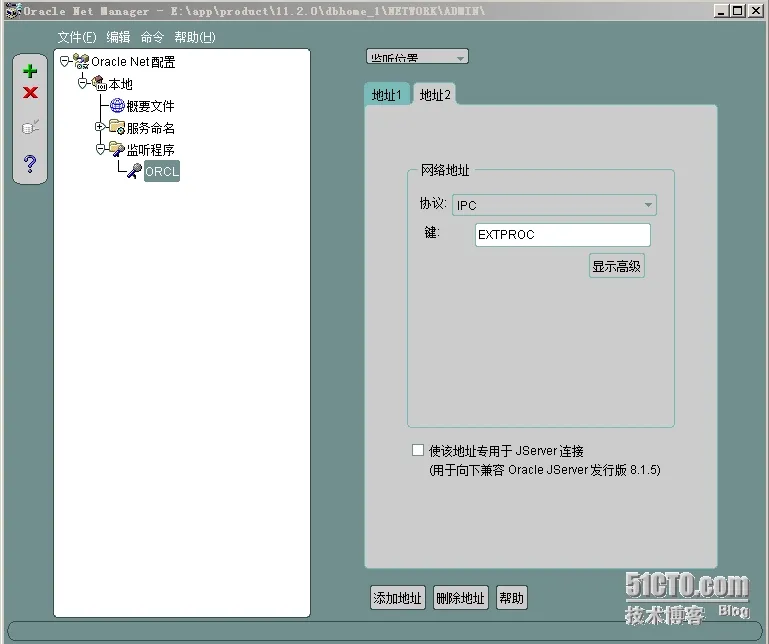Open the 文件(F) menu
Viewport: 769px width, 644px height.
[x=77, y=37]
